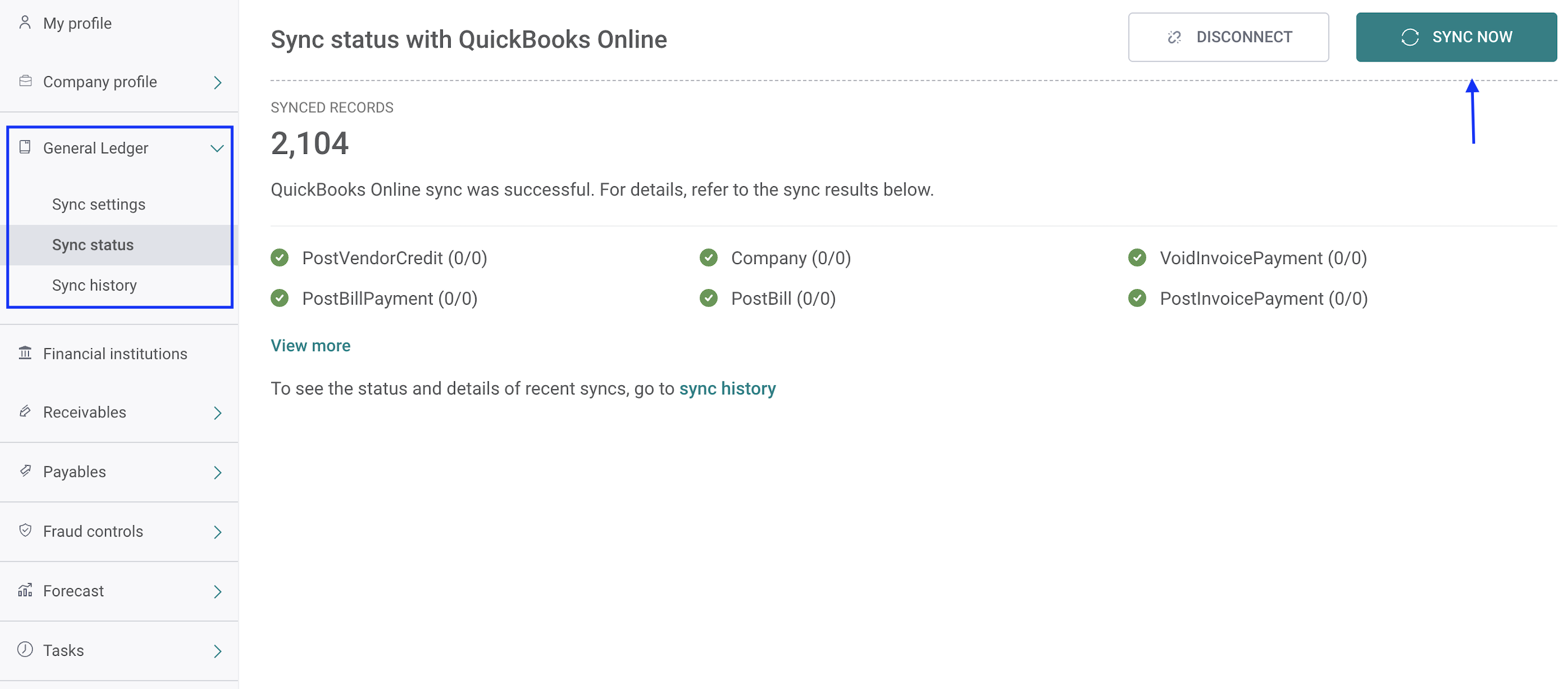
Task: Click the Receivables pencil icon
Action: (25, 411)
